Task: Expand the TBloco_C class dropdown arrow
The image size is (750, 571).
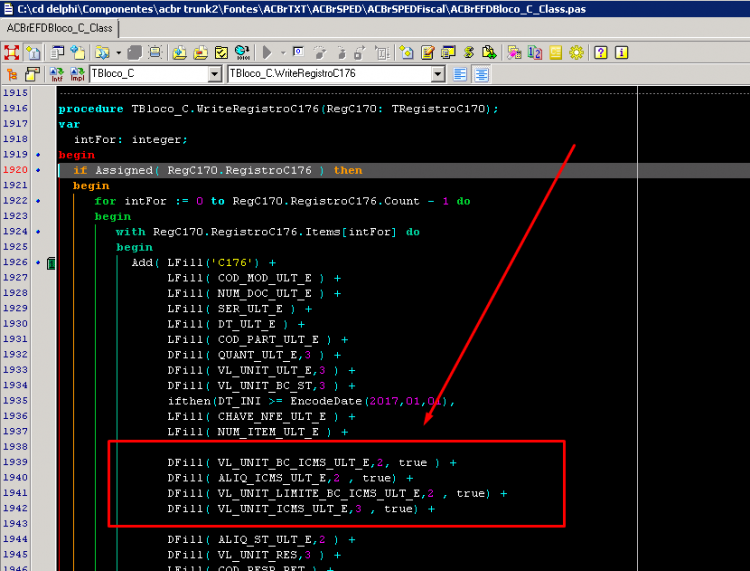Action: [215, 74]
